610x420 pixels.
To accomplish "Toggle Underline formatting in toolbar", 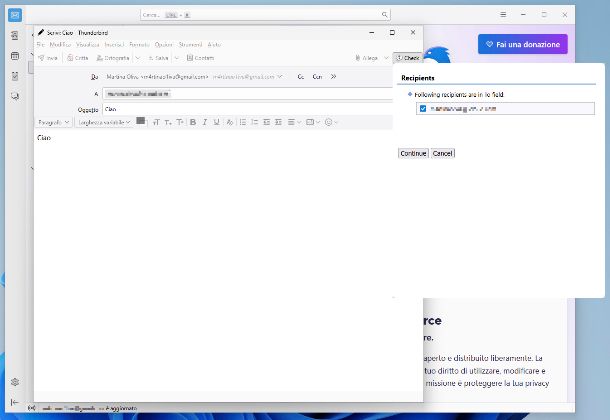I will (x=216, y=122).
